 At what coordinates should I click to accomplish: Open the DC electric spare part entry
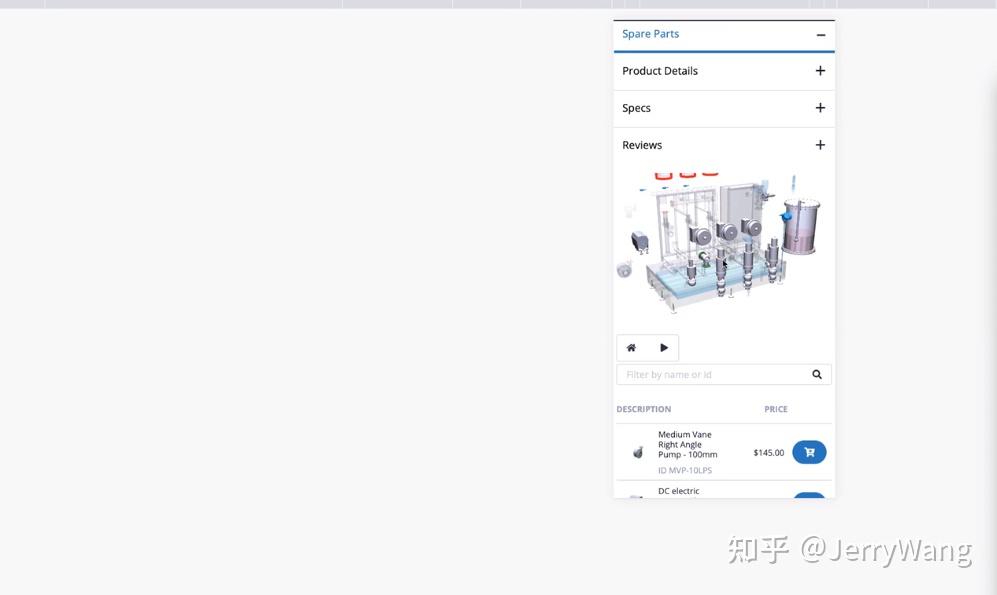(679, 491)
